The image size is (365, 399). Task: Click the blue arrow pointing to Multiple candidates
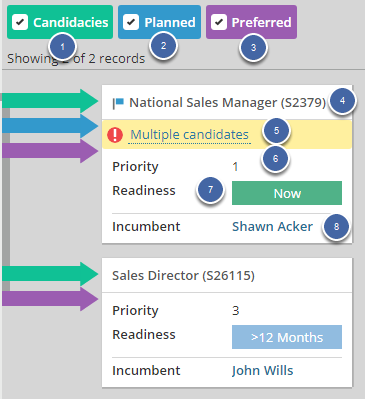[x=50, y=126]
